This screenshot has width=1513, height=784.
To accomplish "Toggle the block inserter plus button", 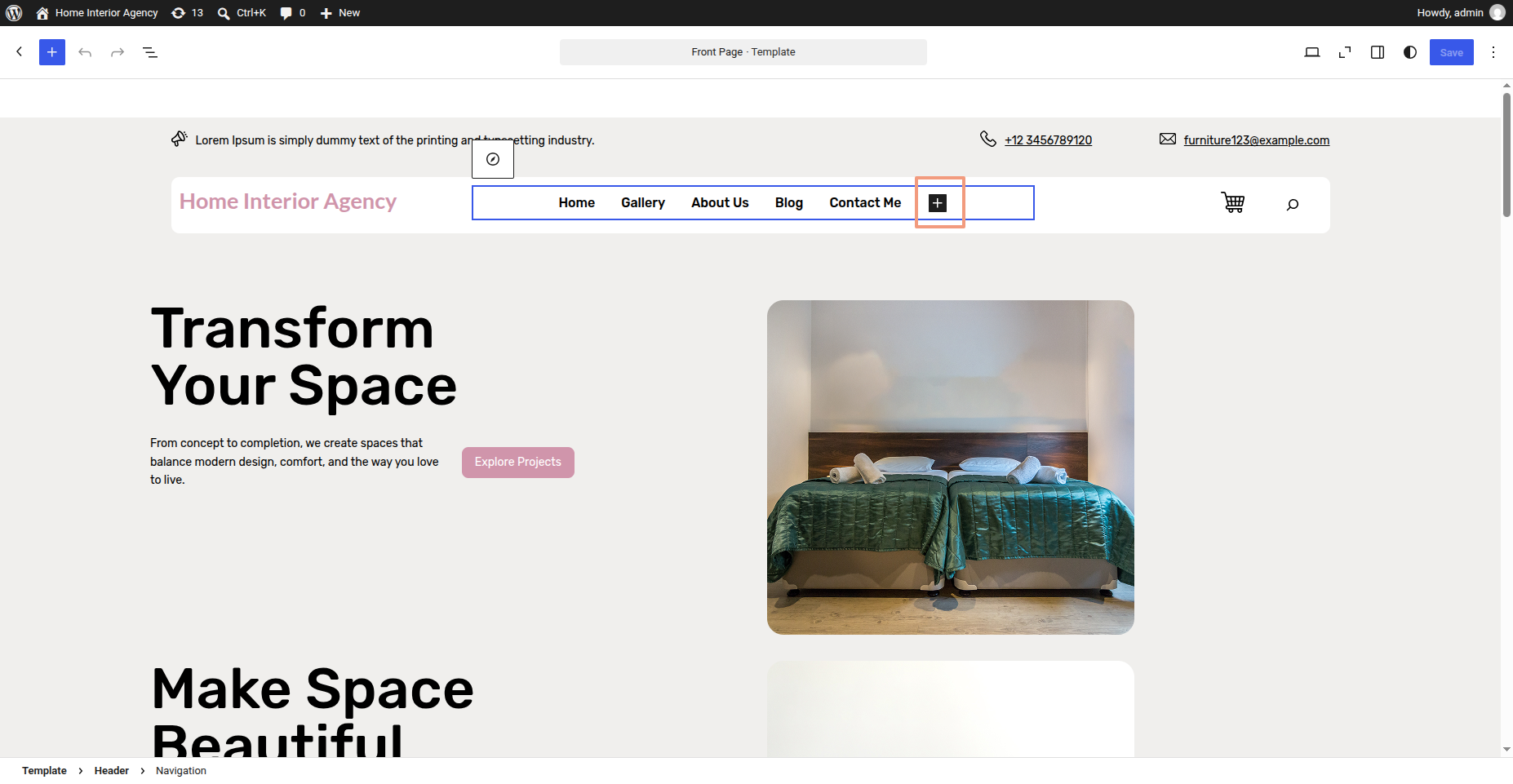I will (x=52, y=52).
